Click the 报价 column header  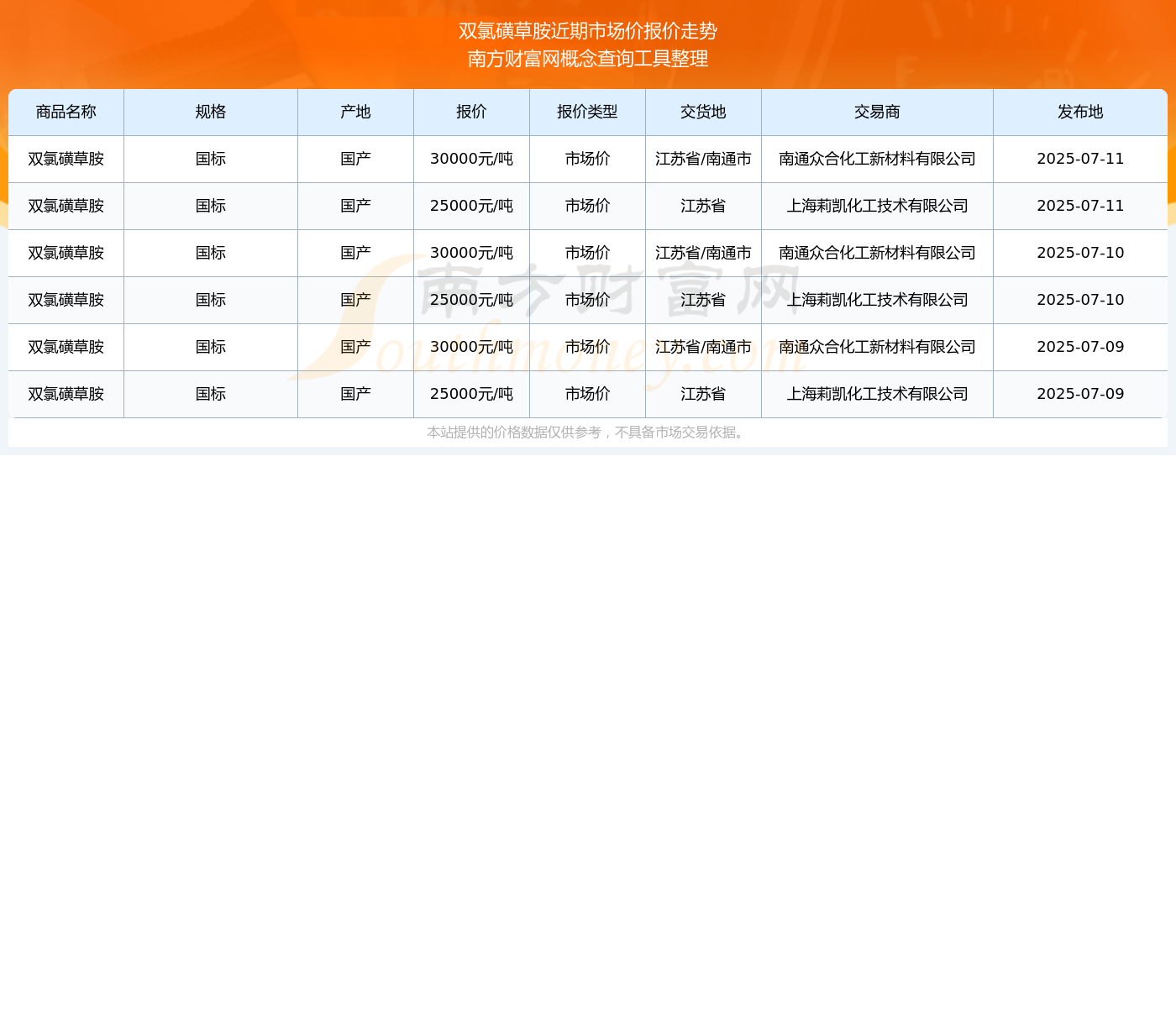point(471,112)
